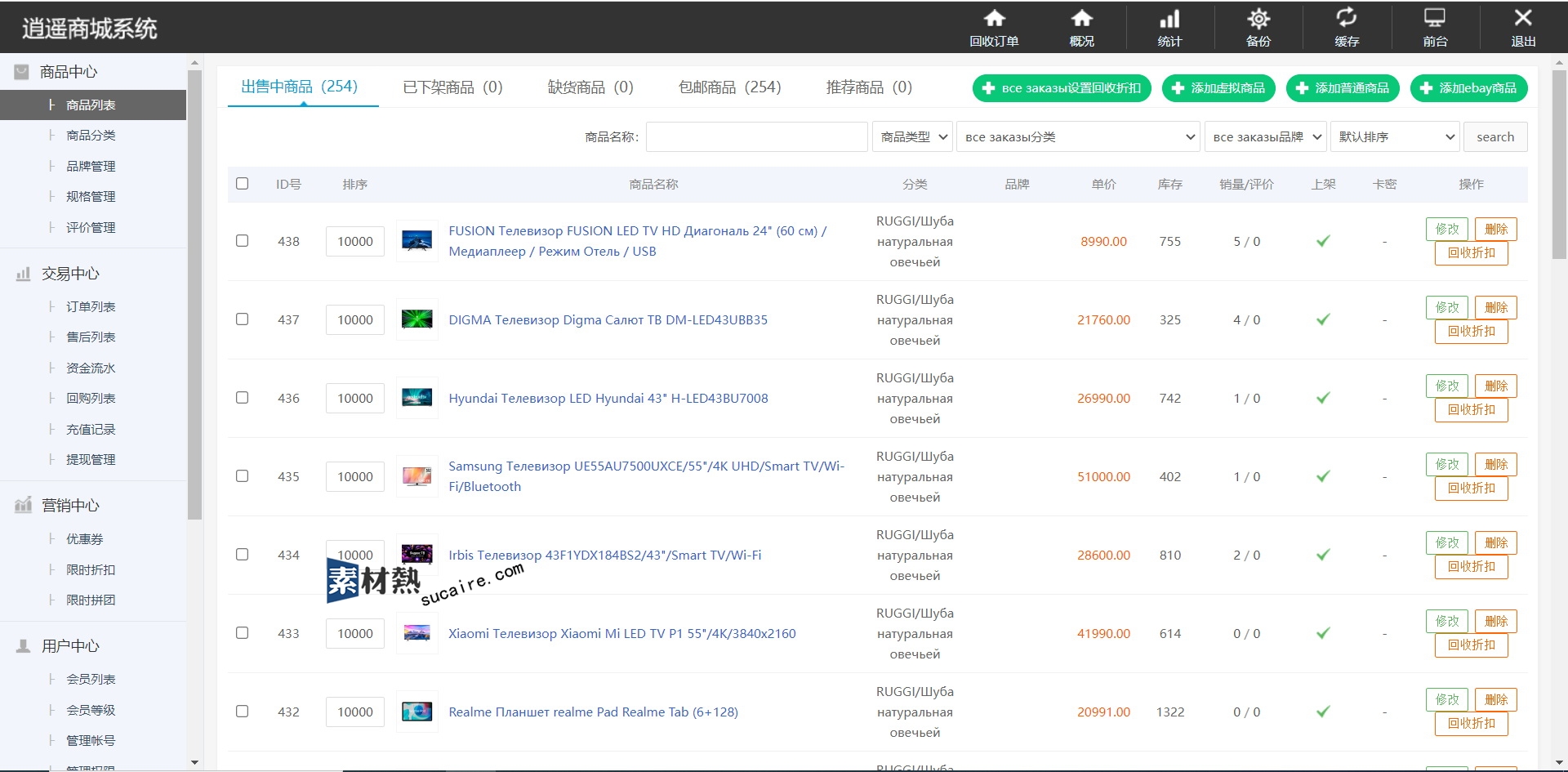The width and height of the screenshot is (1568, 772).
Task: Open the 回收订单 home icon
Action: (x=994, y=18)
